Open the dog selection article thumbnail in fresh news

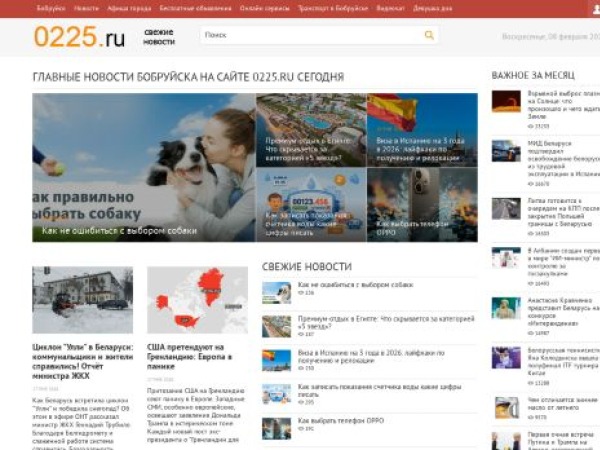[276, 292]
